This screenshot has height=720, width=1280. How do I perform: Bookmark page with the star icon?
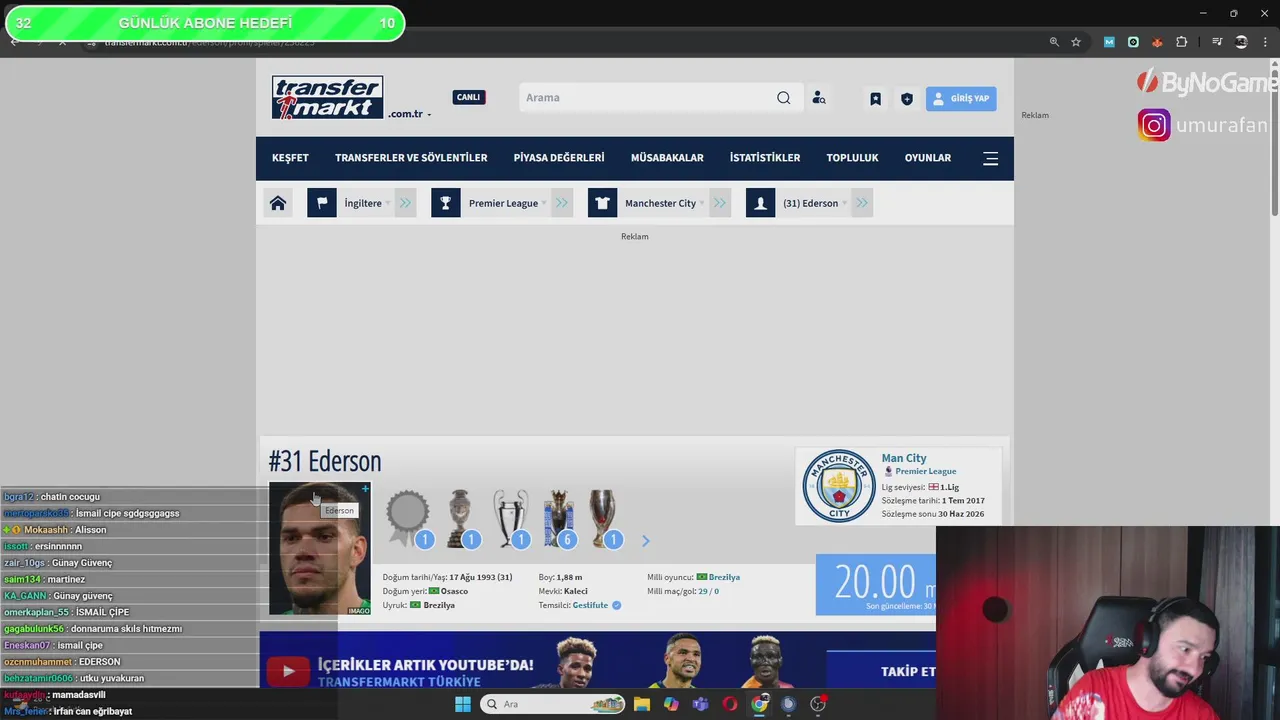click(x=1076, y=42)
